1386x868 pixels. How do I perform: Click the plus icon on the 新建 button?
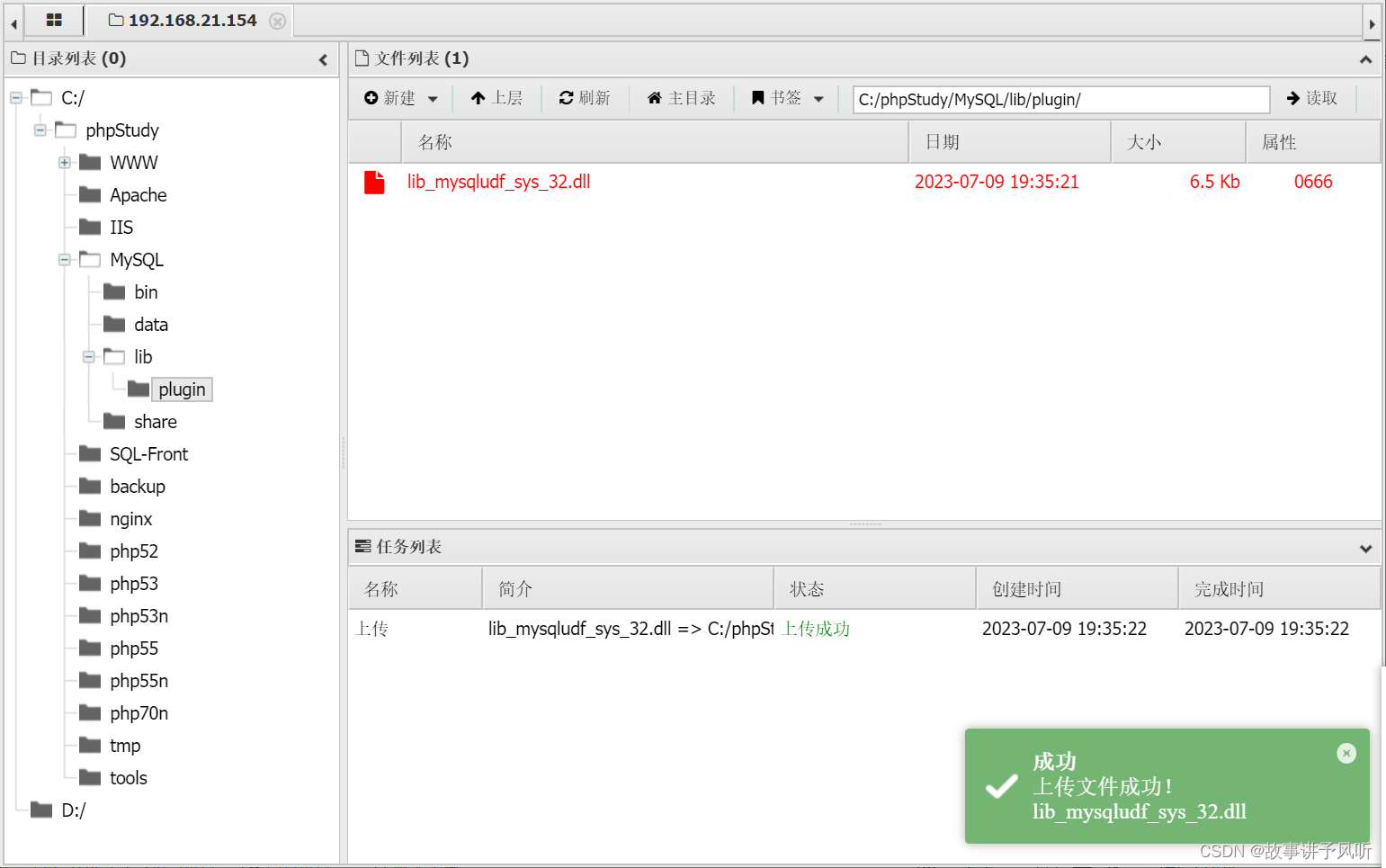[x=372, y=98]
